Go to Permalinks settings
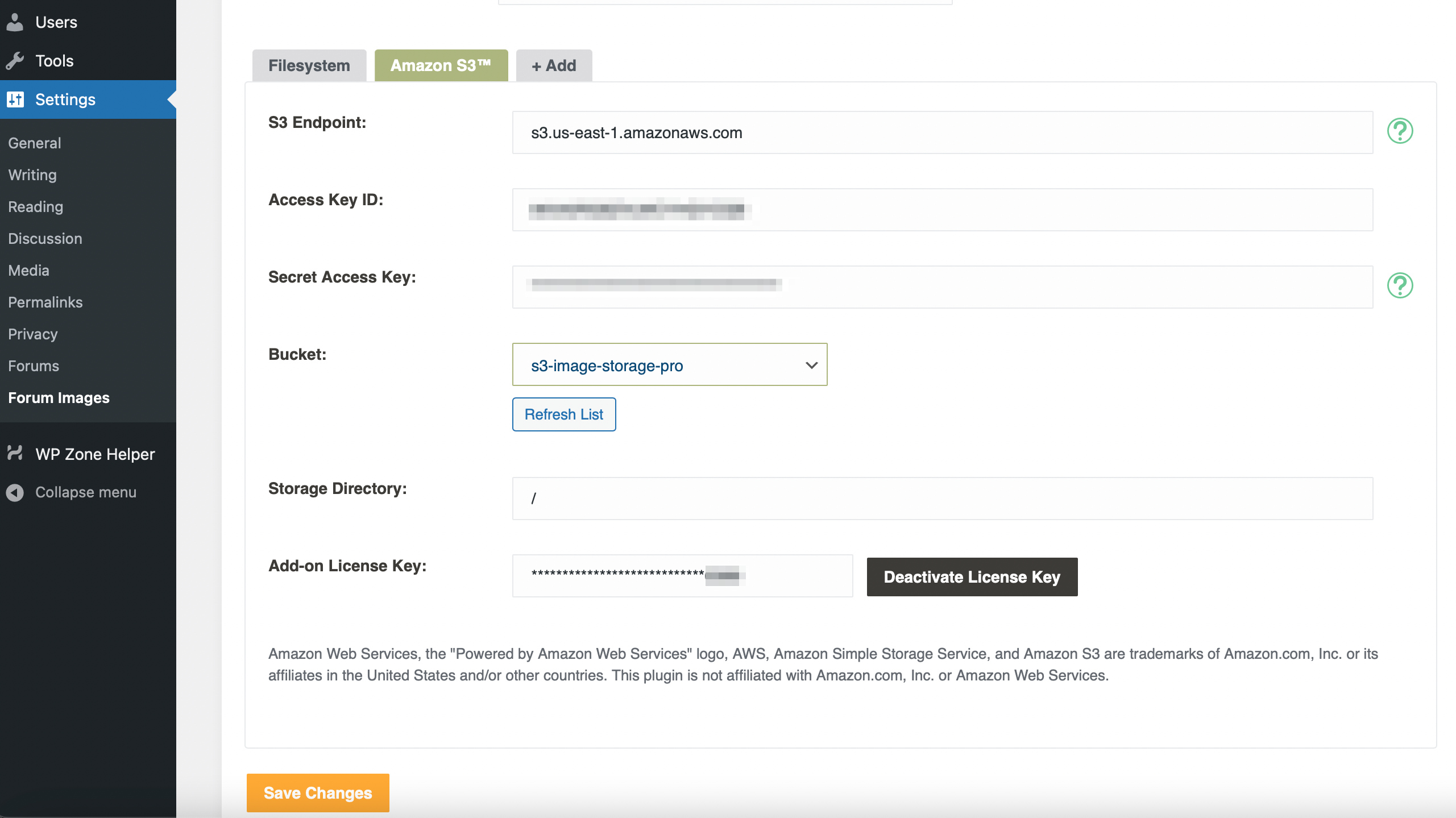The width and height of the screenshot is (1456, 818). coord(45,302)
